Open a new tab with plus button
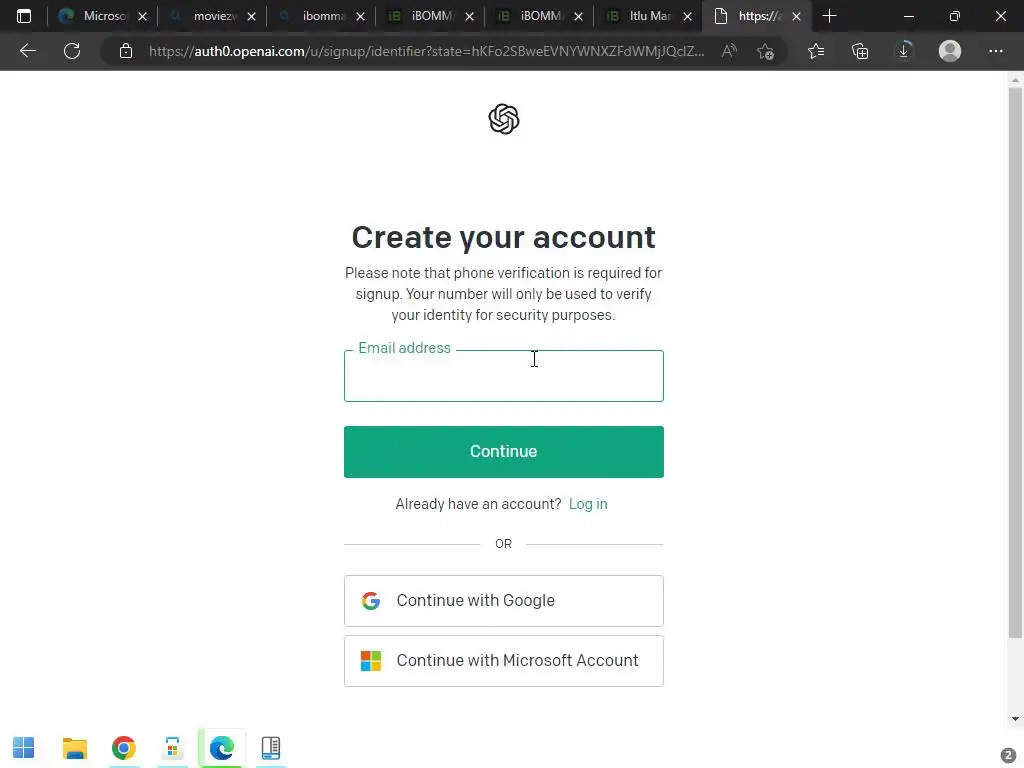 click(829, 16)
